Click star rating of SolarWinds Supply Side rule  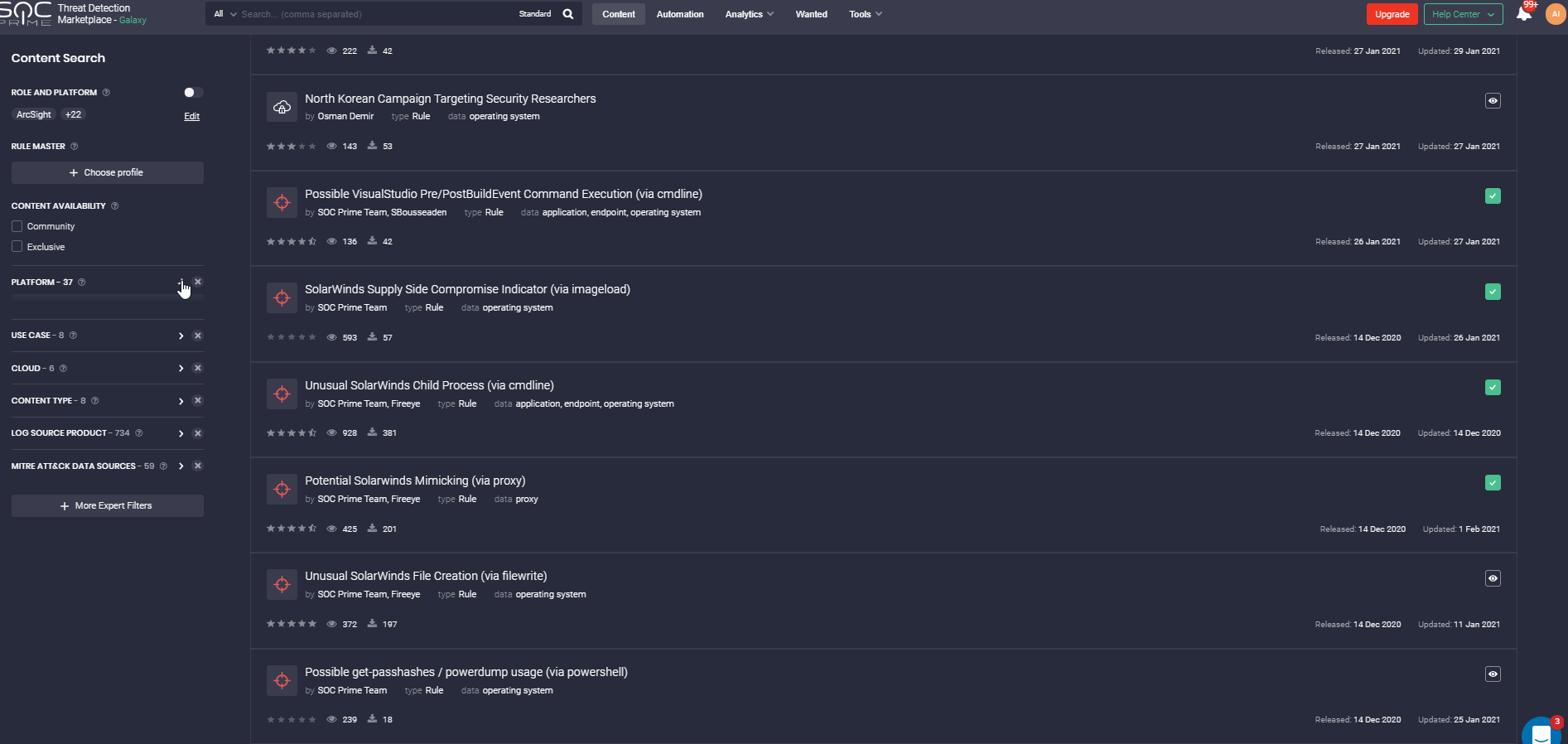(x=291, y=337)
